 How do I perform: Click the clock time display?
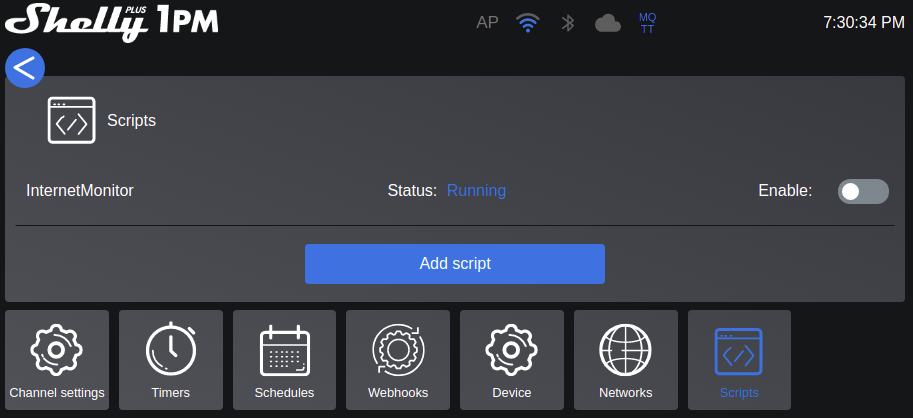(864, 23)
